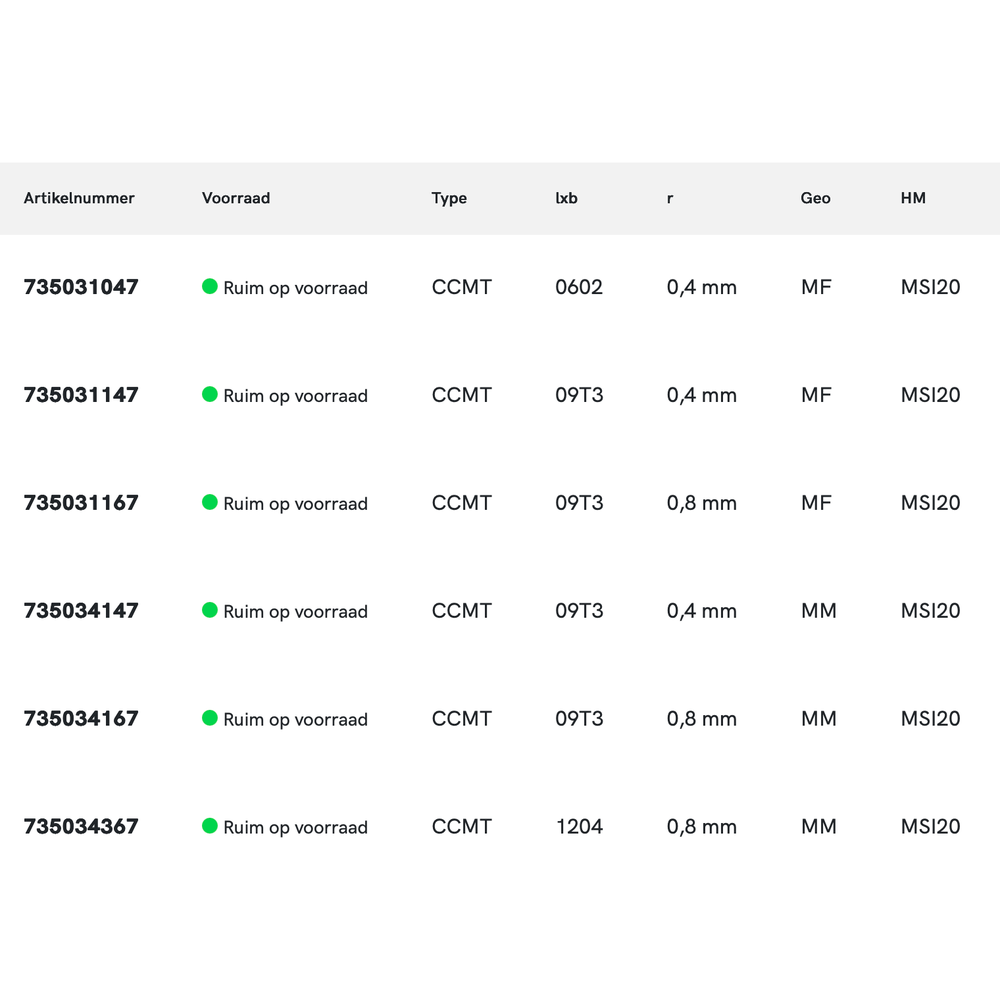Viewport: 1000px width, 1000px height.
Task: Click green stock dot for 735031147
Action: coord(210,395)
